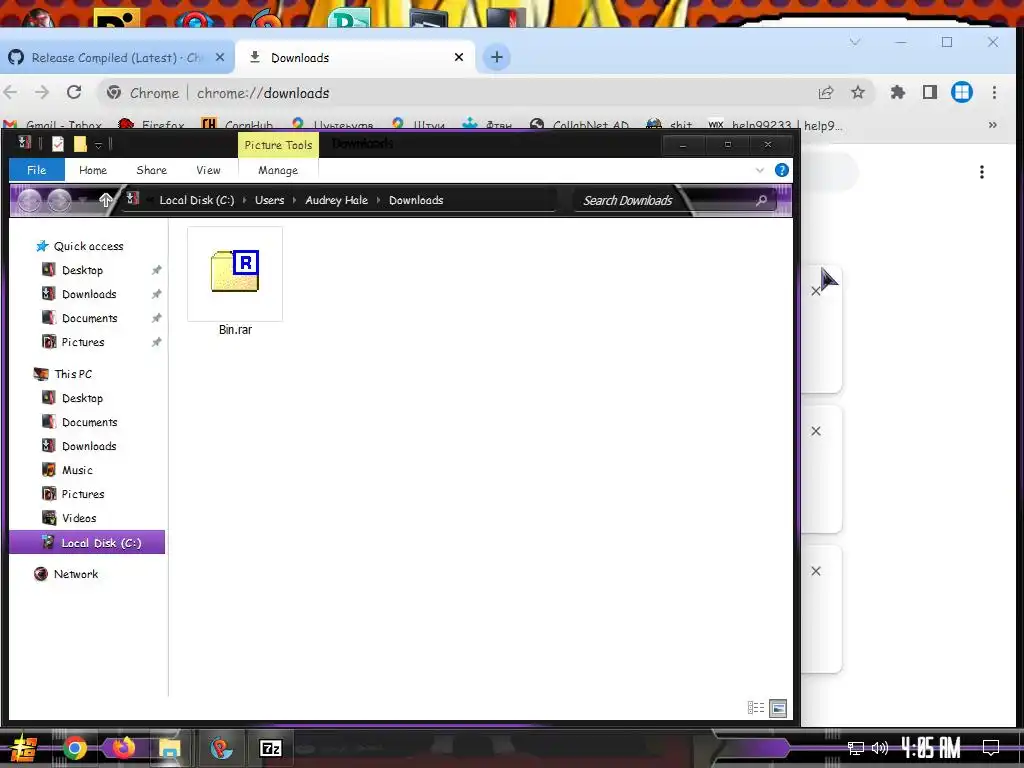Screen dimensions: 1024x768
Task: Open notification center on taskbar
Action: click(991, 748)
